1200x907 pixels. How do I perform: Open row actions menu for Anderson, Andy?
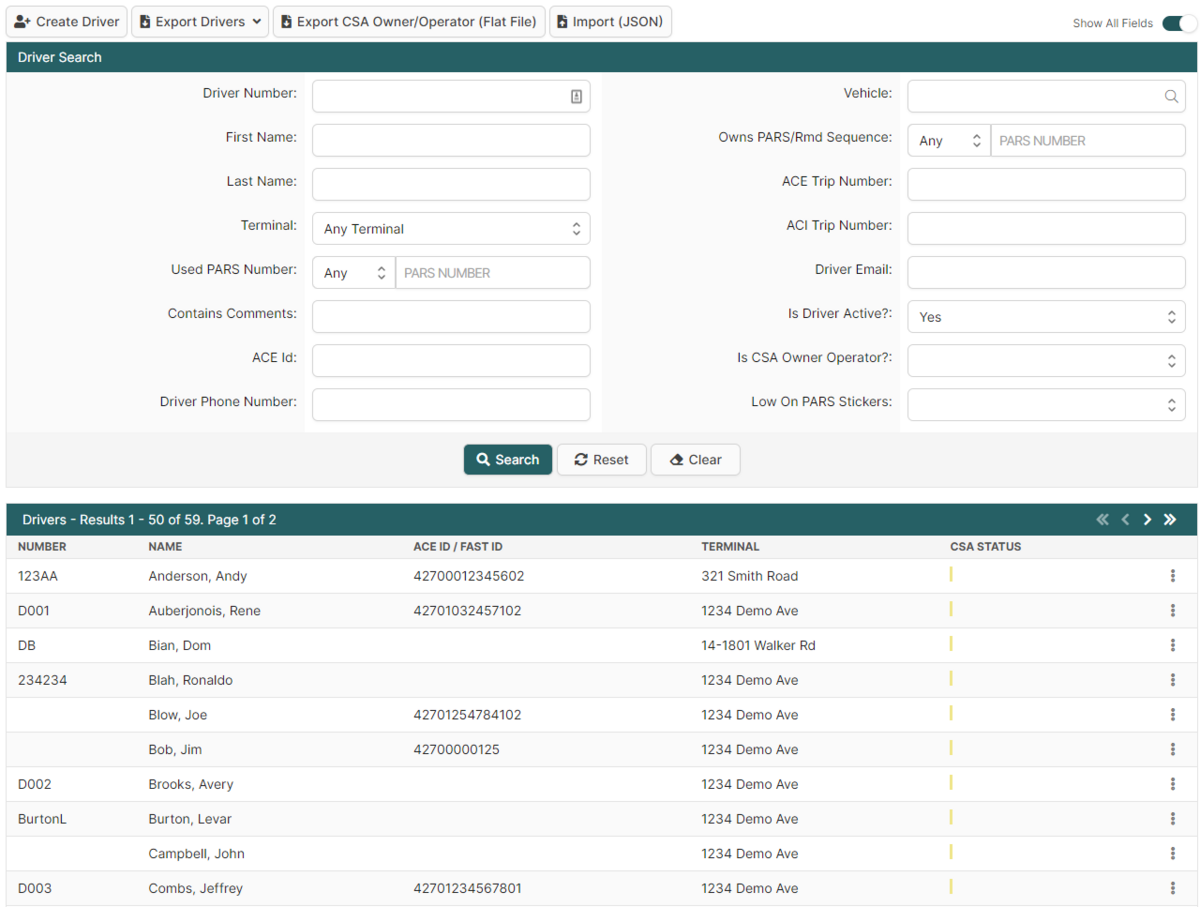1172,576
